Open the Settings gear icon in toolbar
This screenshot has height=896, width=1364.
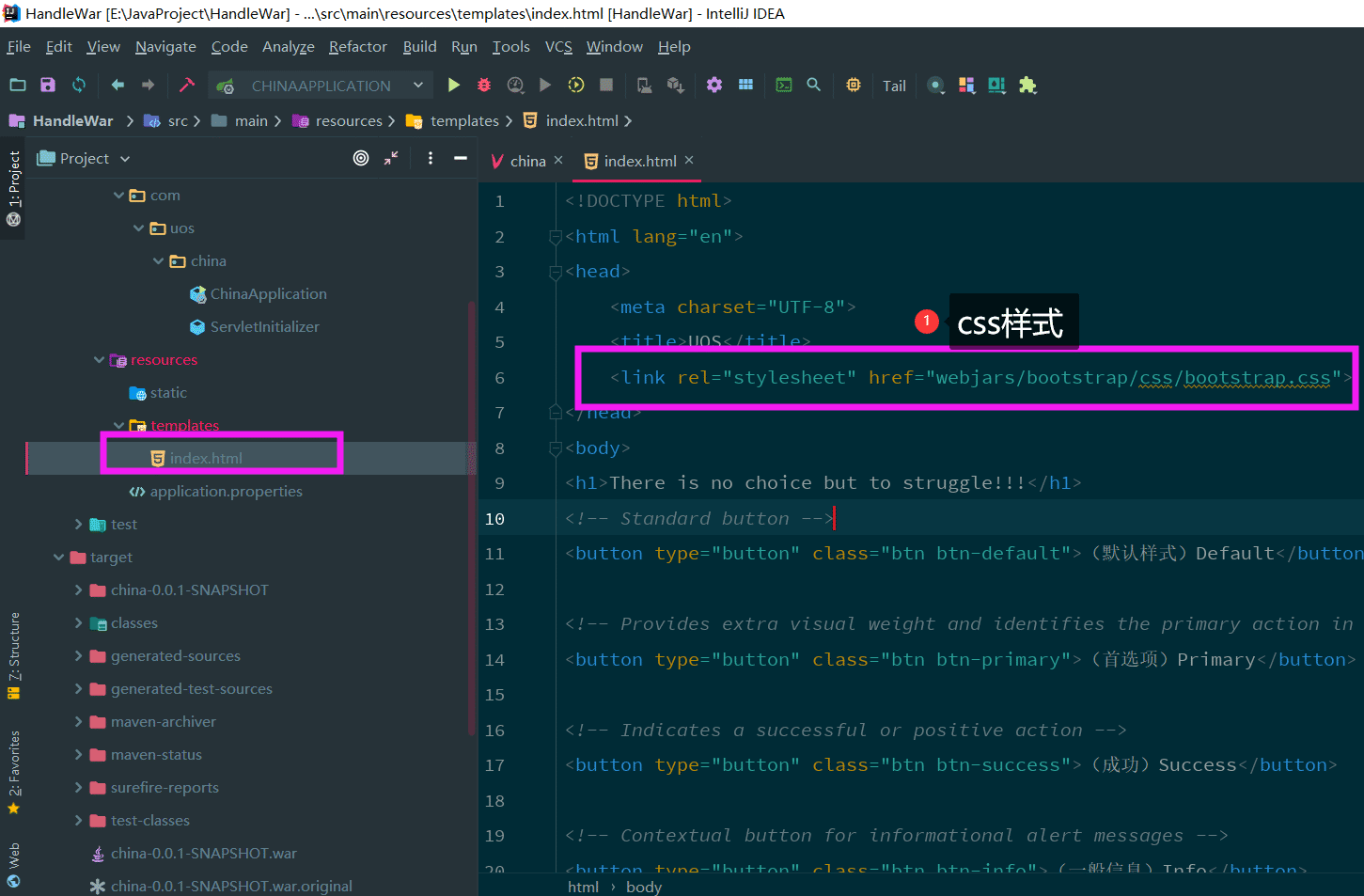tap(714, 85)
